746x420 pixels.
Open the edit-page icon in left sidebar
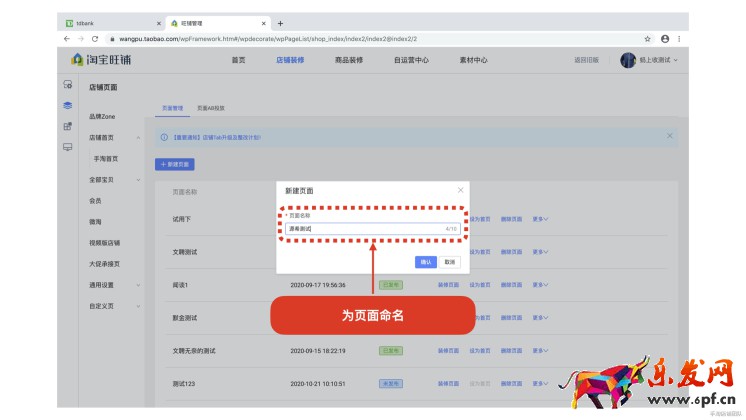tap(67, 126)
